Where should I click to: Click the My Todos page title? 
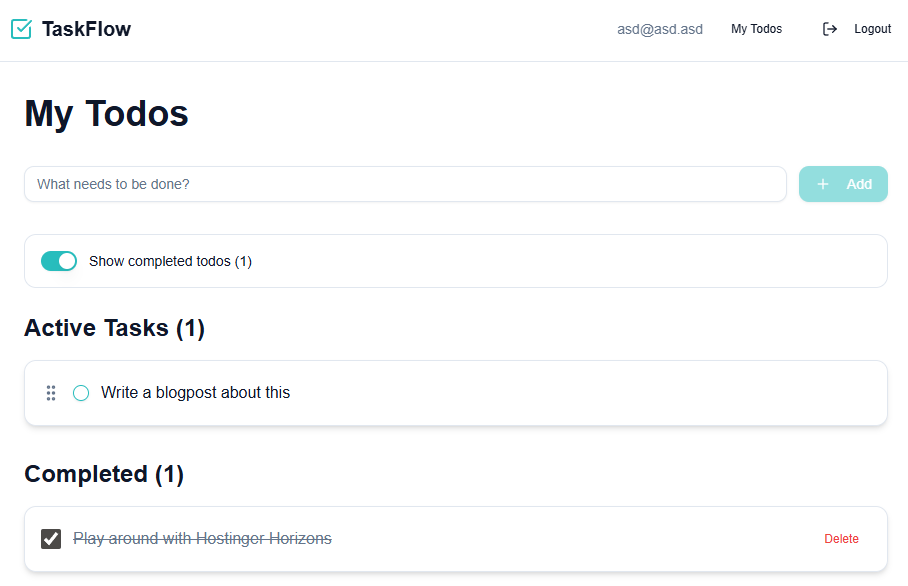[106, 114]
